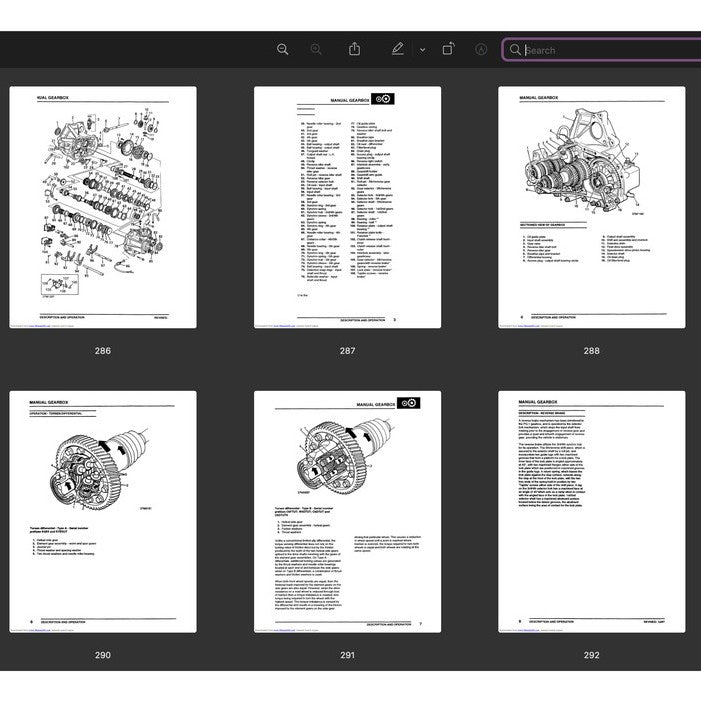Open the Share menu icon
Image resolution: width=701 pixels, height=701 pixels.
pos(354,49)
